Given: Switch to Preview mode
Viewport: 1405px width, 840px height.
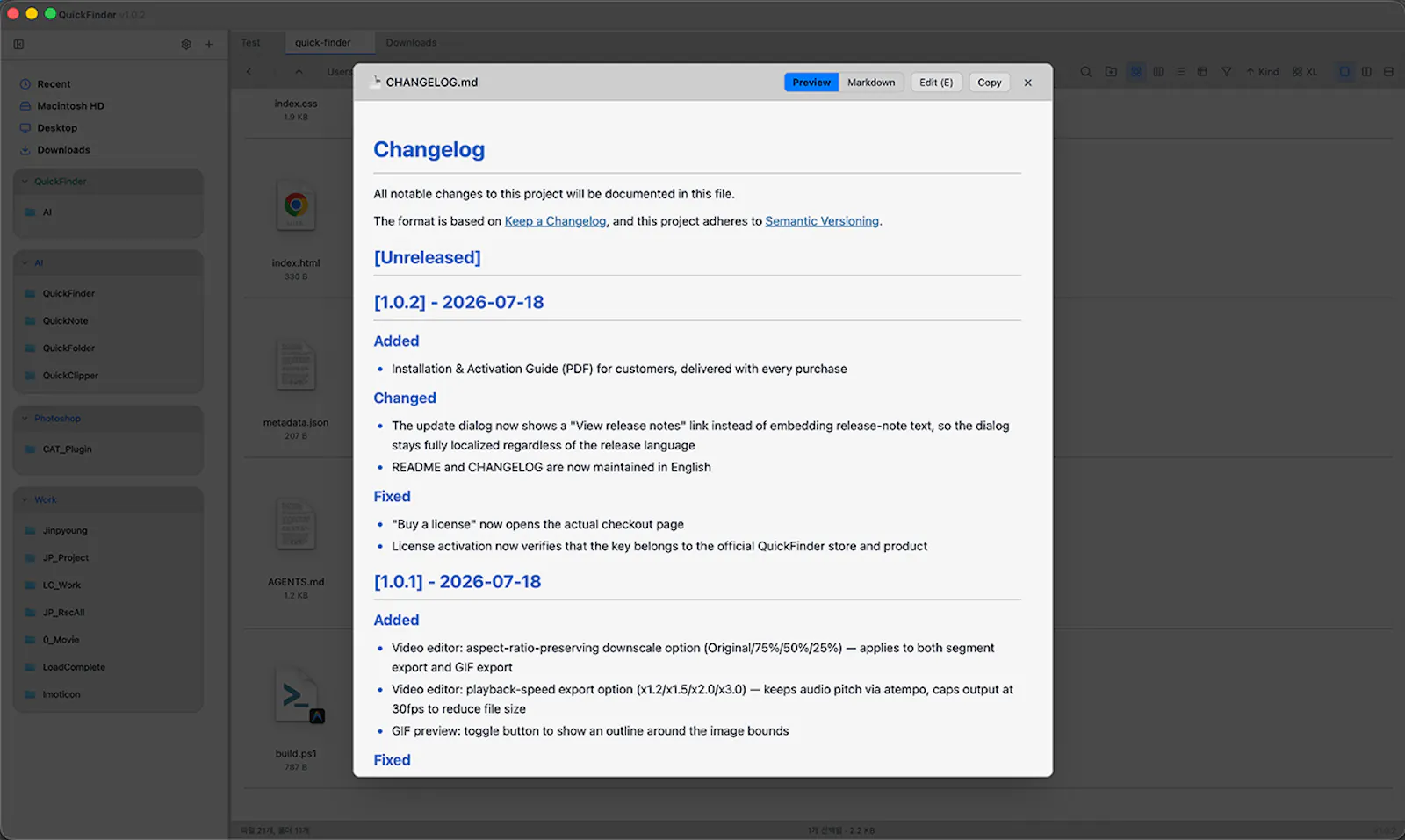Looking at the screenshot, I should [811, 83].
